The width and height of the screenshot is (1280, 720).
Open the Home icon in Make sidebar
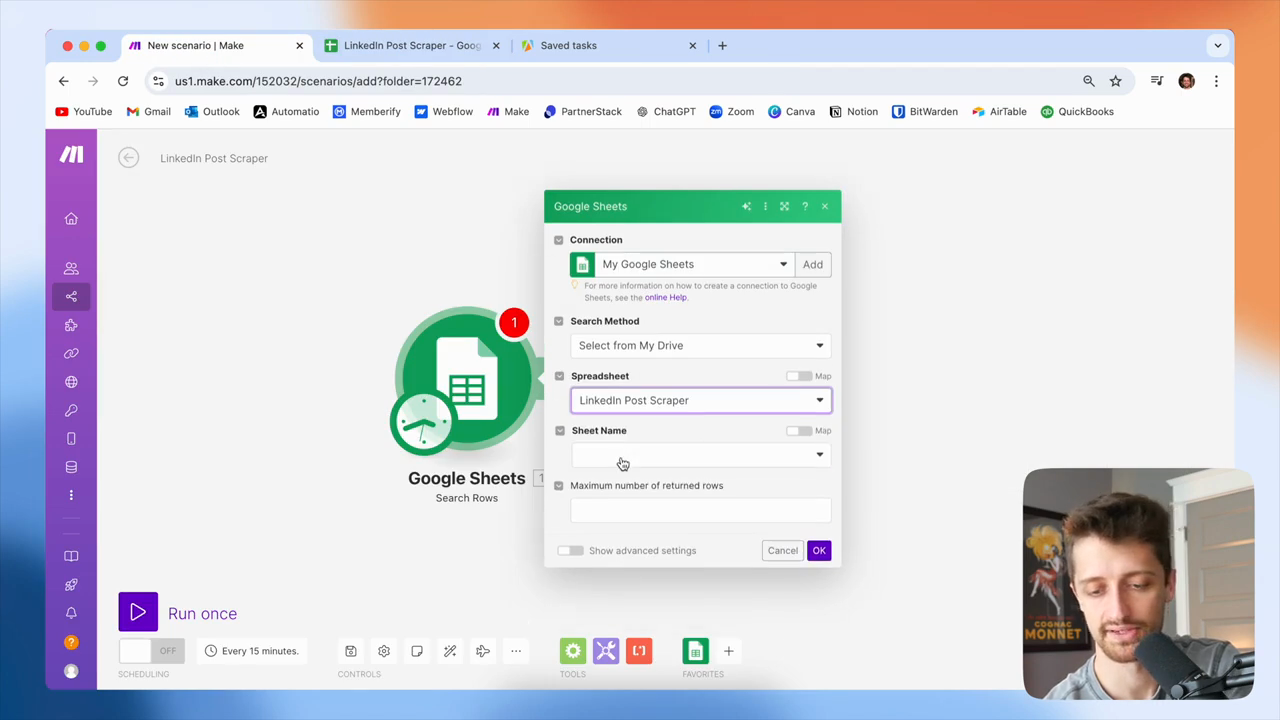point(71,219)
